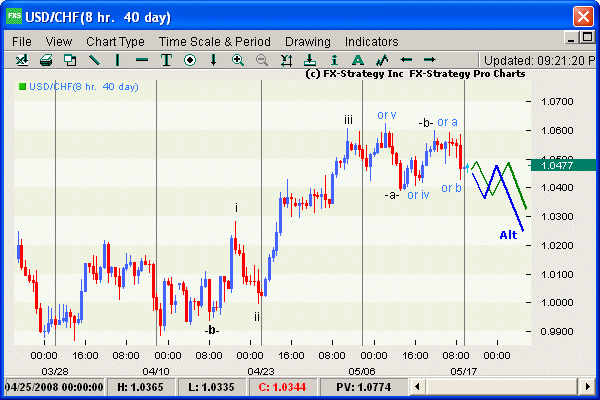The height and width of the screenshot is (400, 600).
Task: Click the zigzag indicator chart icon
Action: pyautogui.click(x=382, y=60)
